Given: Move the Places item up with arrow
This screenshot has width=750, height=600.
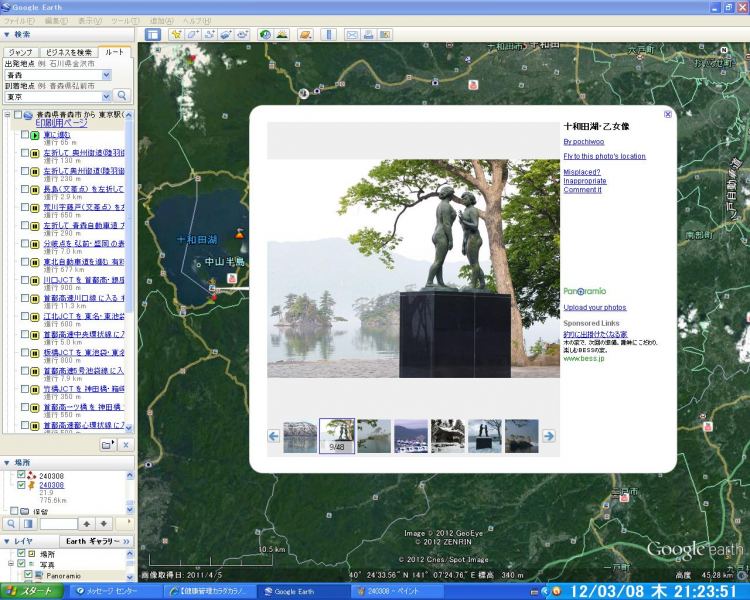Looking at the screenshot, I should 87,524.
